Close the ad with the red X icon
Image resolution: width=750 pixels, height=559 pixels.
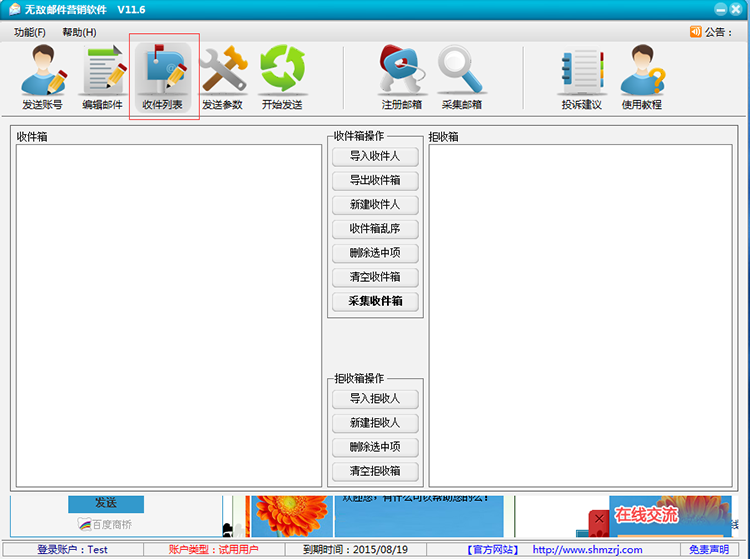[599, 518]
